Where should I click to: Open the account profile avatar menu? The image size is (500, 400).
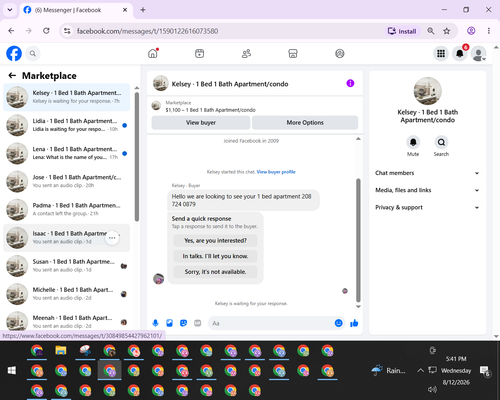coord(479,54)
